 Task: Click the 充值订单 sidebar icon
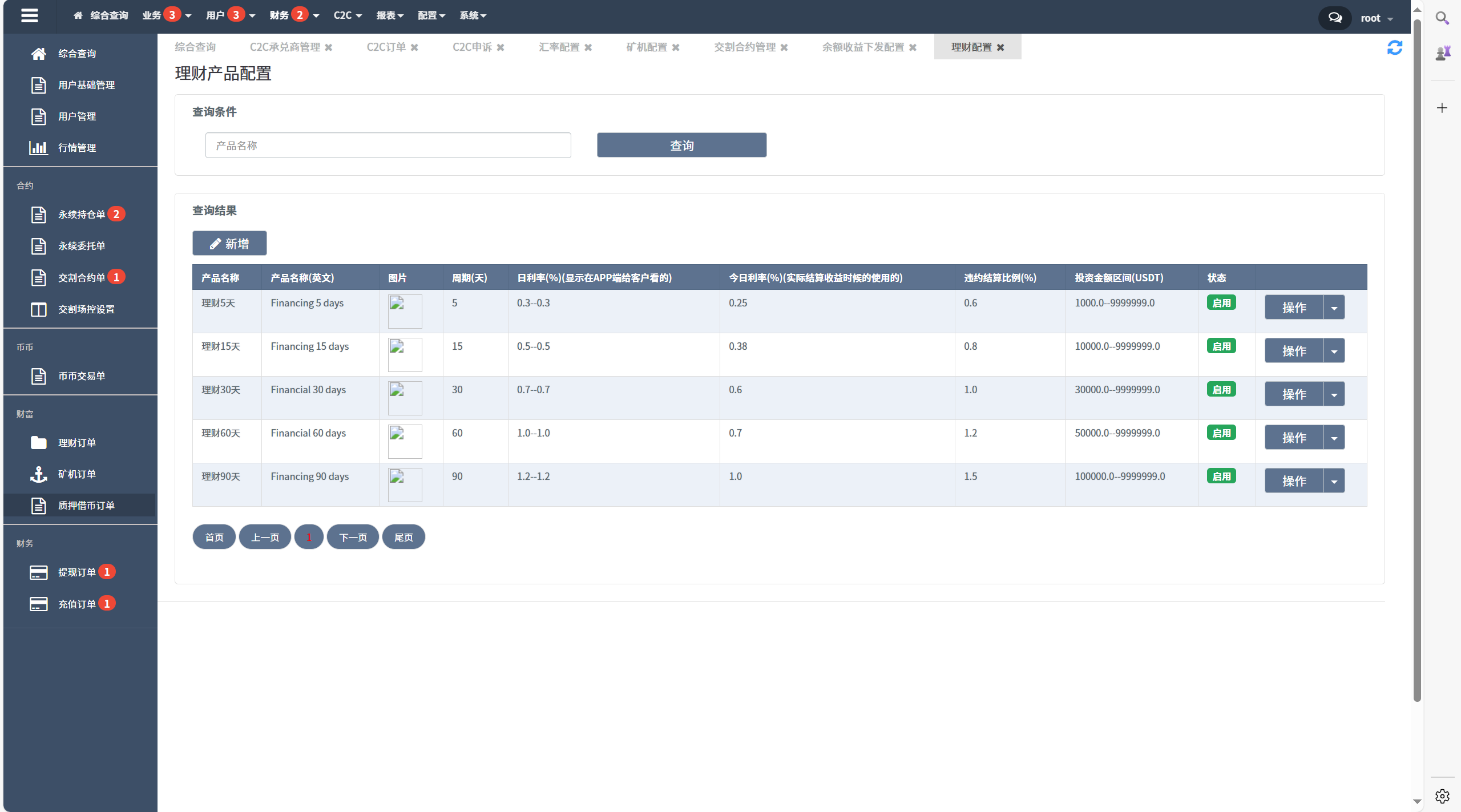coord(38,604)
